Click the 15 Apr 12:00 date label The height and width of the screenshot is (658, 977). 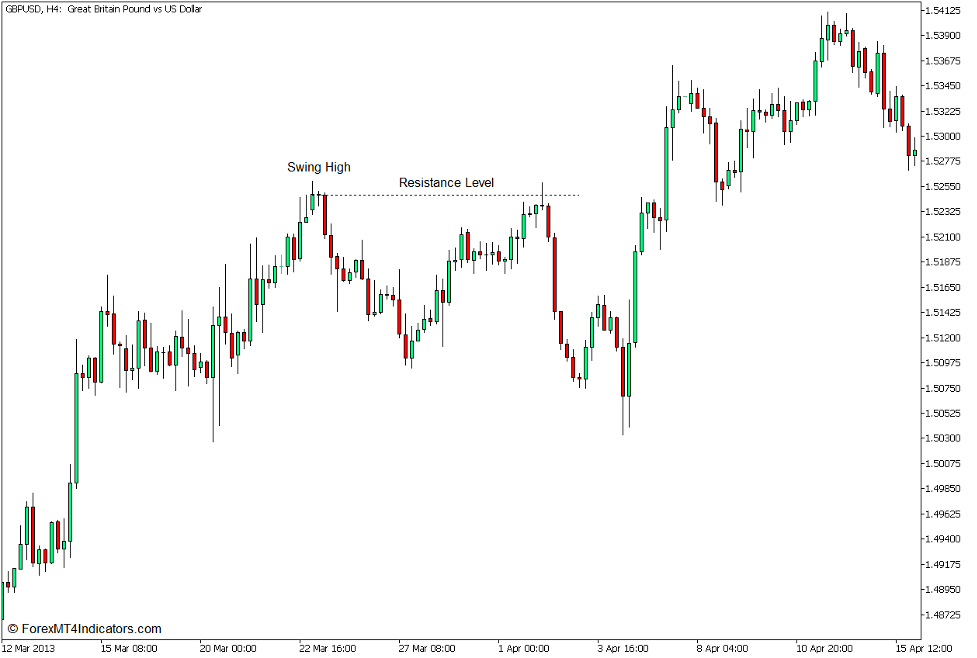[924, 647]
